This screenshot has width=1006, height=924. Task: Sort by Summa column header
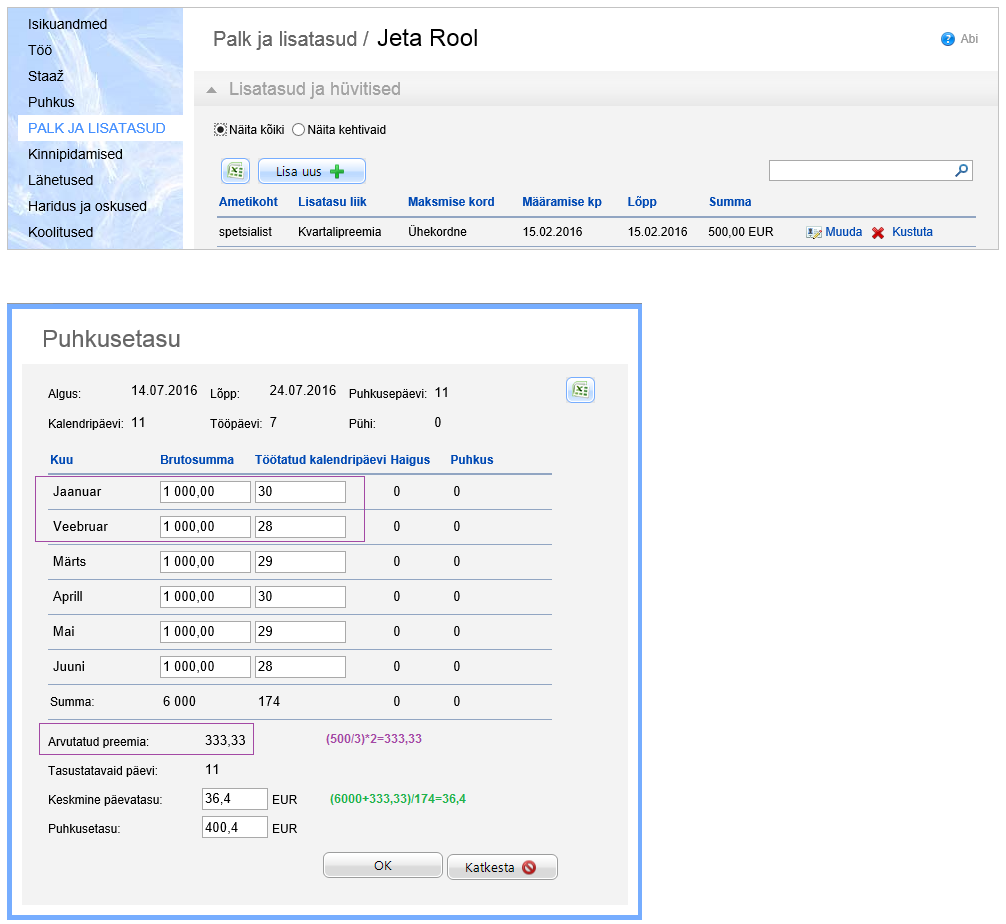[729, 201]
